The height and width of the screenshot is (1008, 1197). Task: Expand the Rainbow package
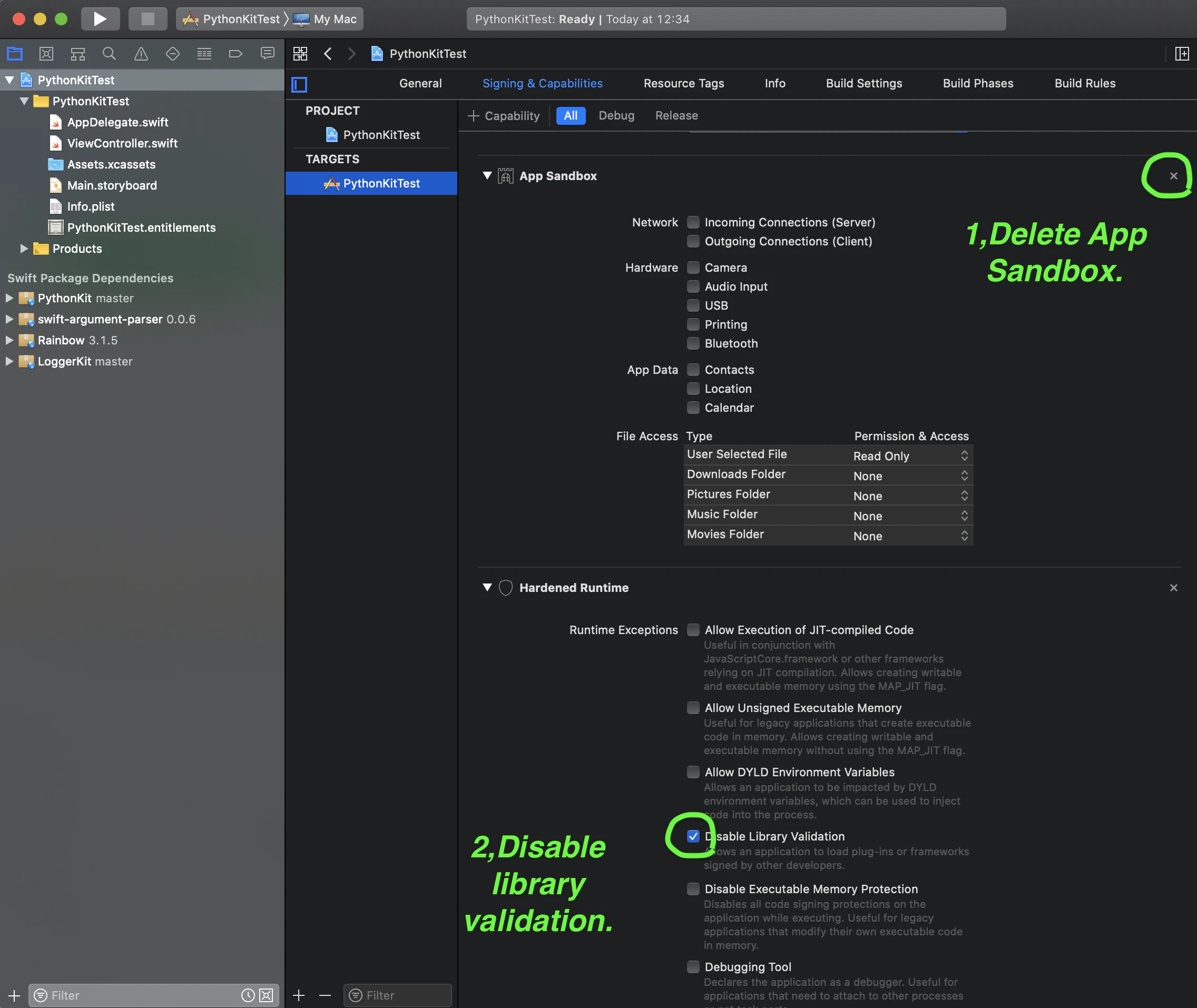pyautogui.click(x=9, y=341)
